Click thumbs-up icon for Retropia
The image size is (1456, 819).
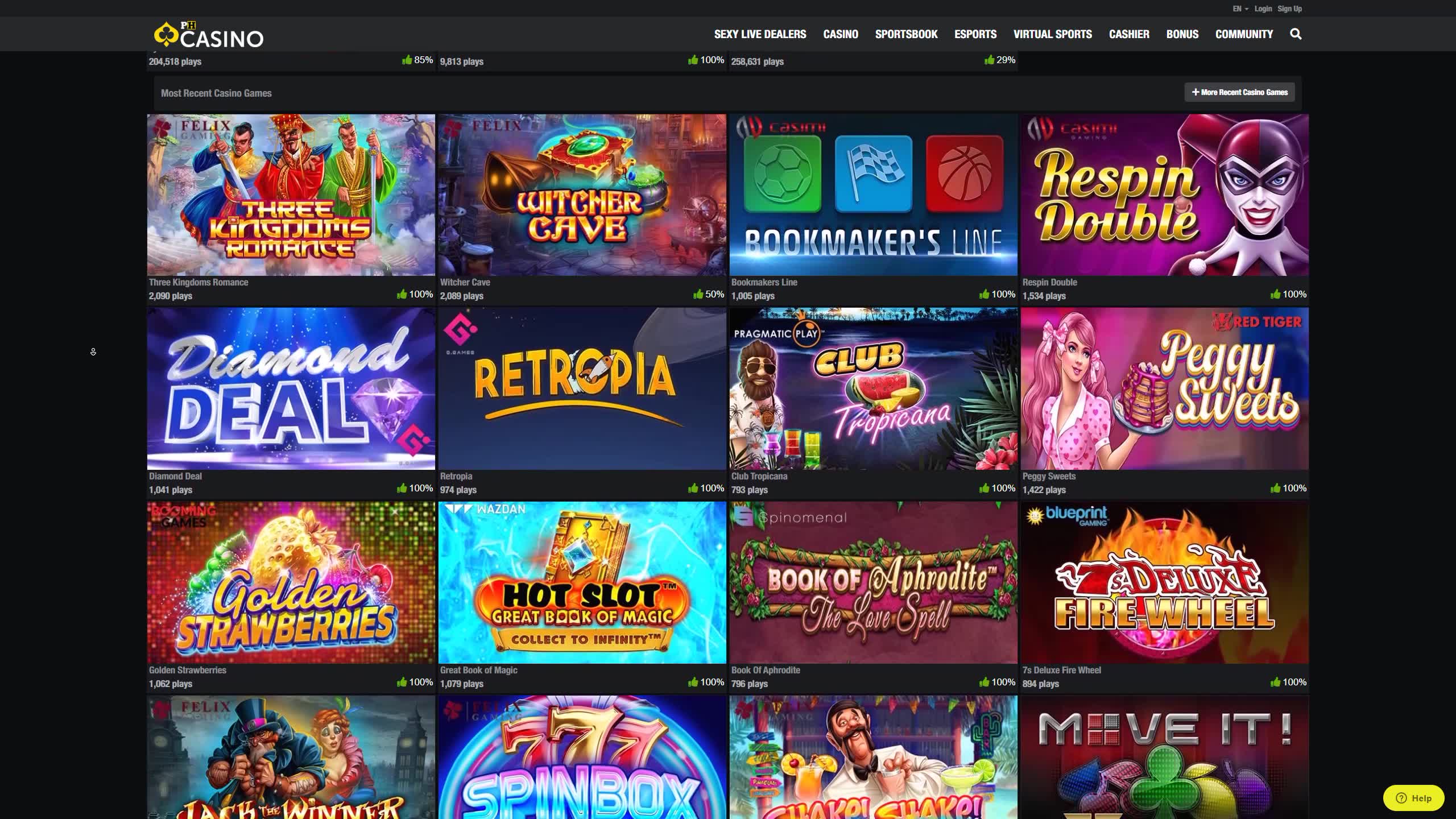(693, 488)
